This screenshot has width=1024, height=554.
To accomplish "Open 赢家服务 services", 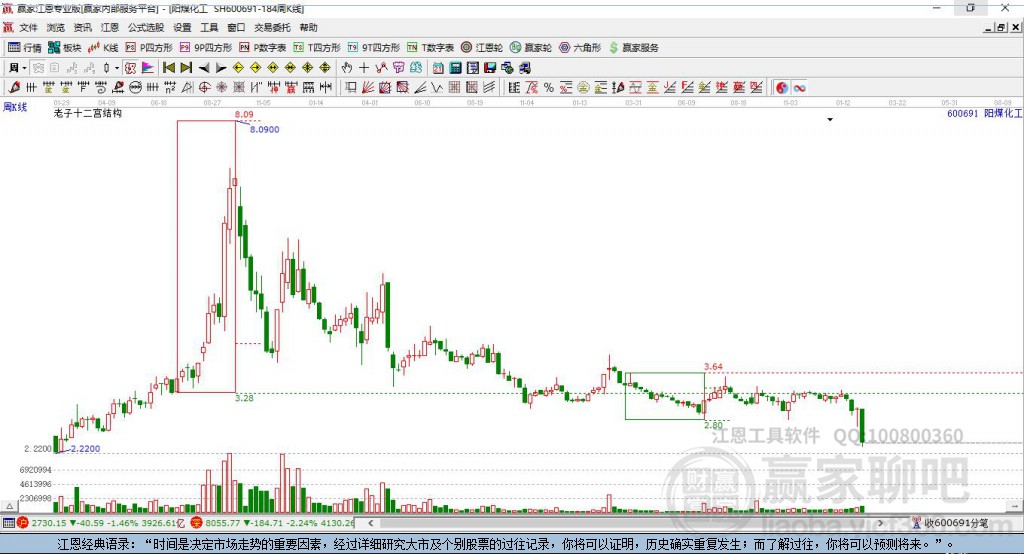I will pyautogui.click(x=633, y=48).
